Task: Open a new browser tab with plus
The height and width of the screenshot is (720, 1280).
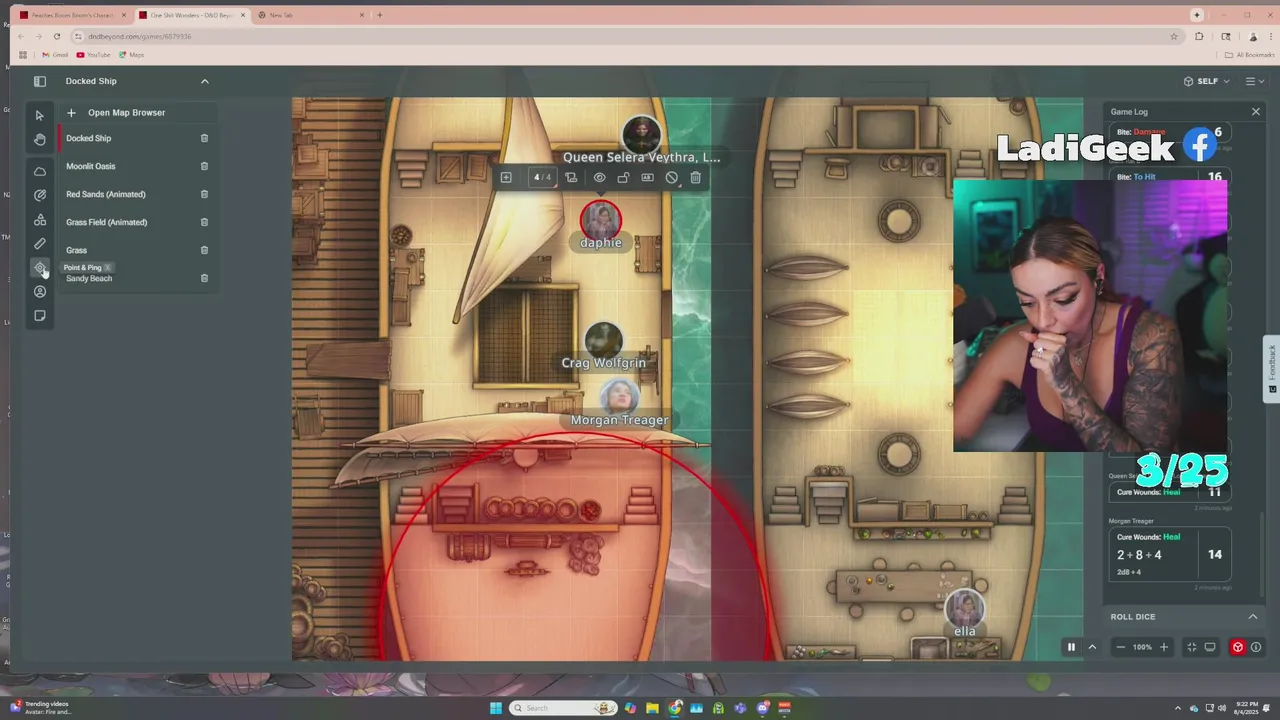Action: point(380,15)
